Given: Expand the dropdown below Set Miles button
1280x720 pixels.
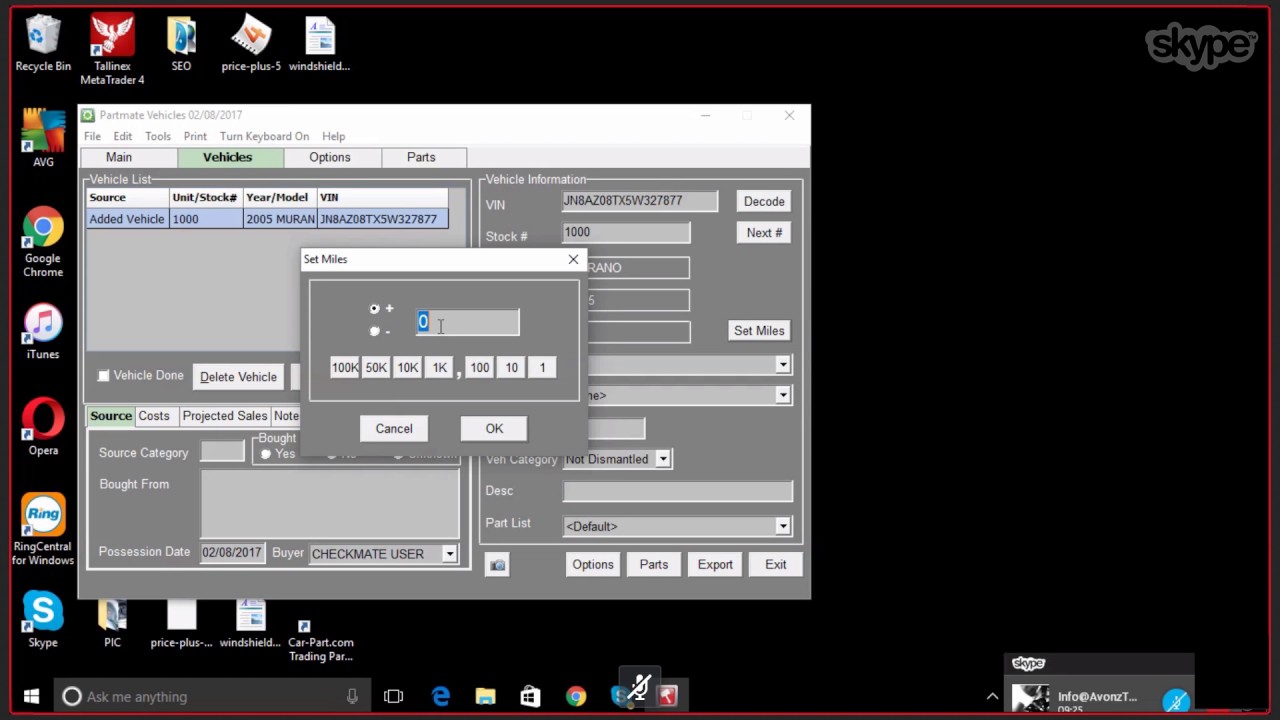Looking at the screenshot, I should point(783,365).
